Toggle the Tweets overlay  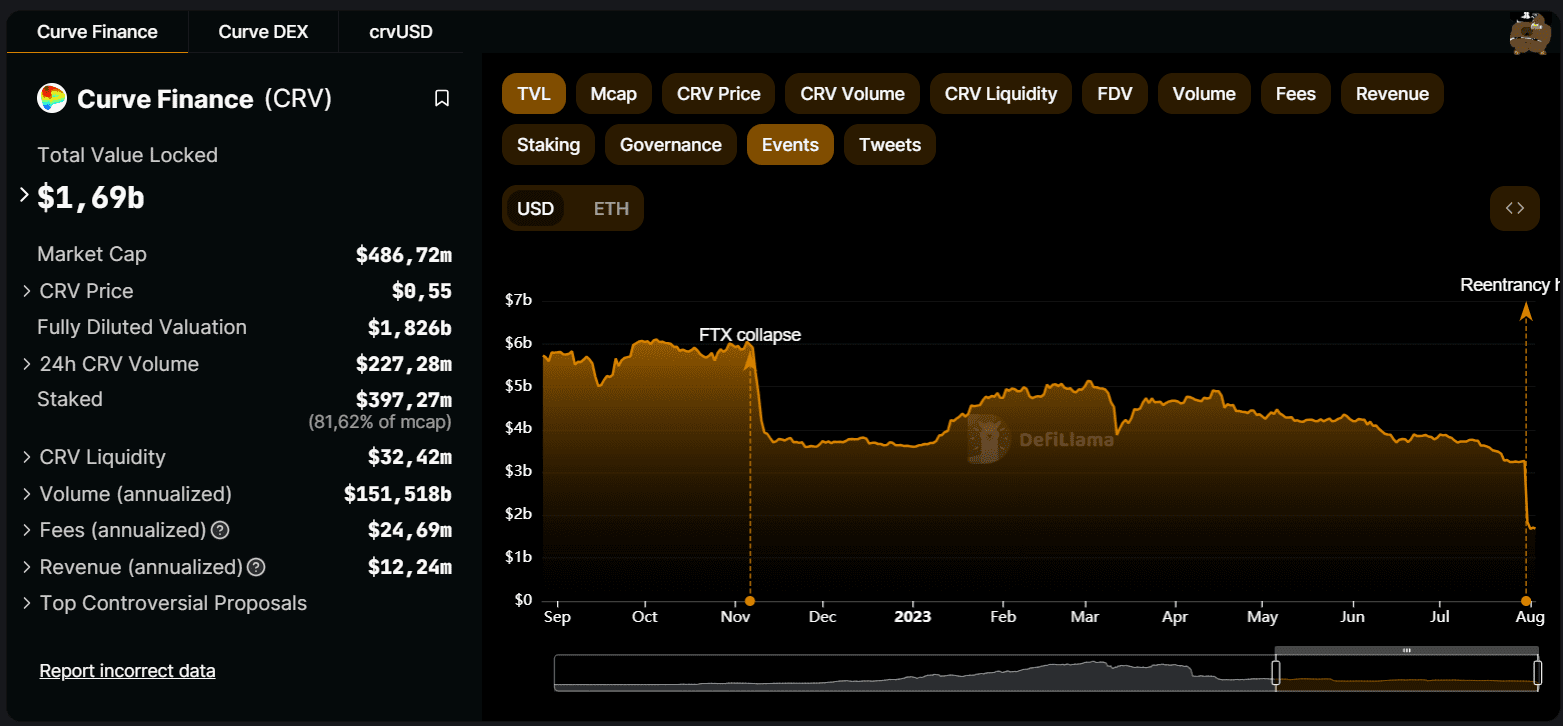click(x=890, y=145)
